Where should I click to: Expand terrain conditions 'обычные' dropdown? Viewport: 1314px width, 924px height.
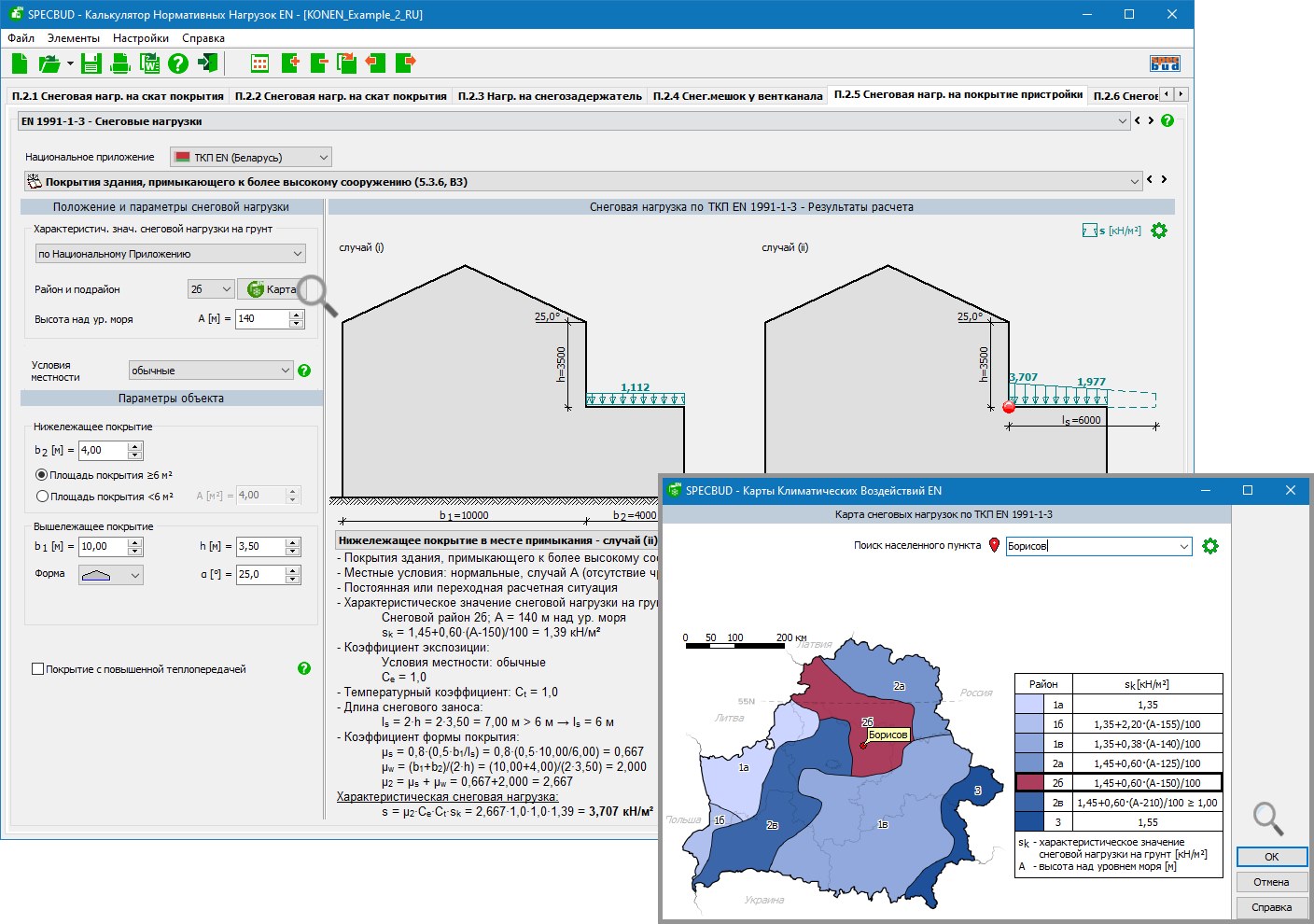(x=211, y=371)
